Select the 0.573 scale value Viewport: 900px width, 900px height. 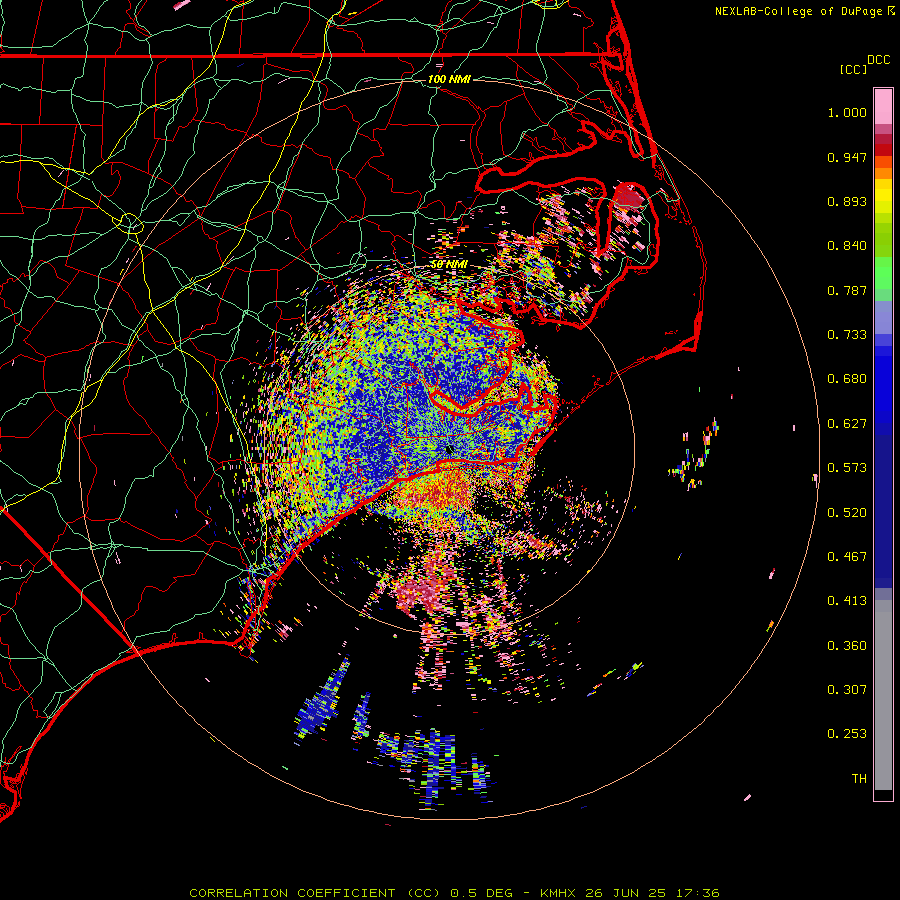(x=847, y=468)
